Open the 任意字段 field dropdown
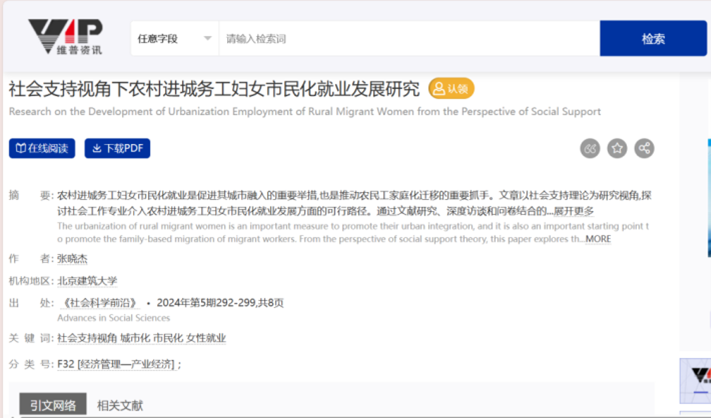 174,39
